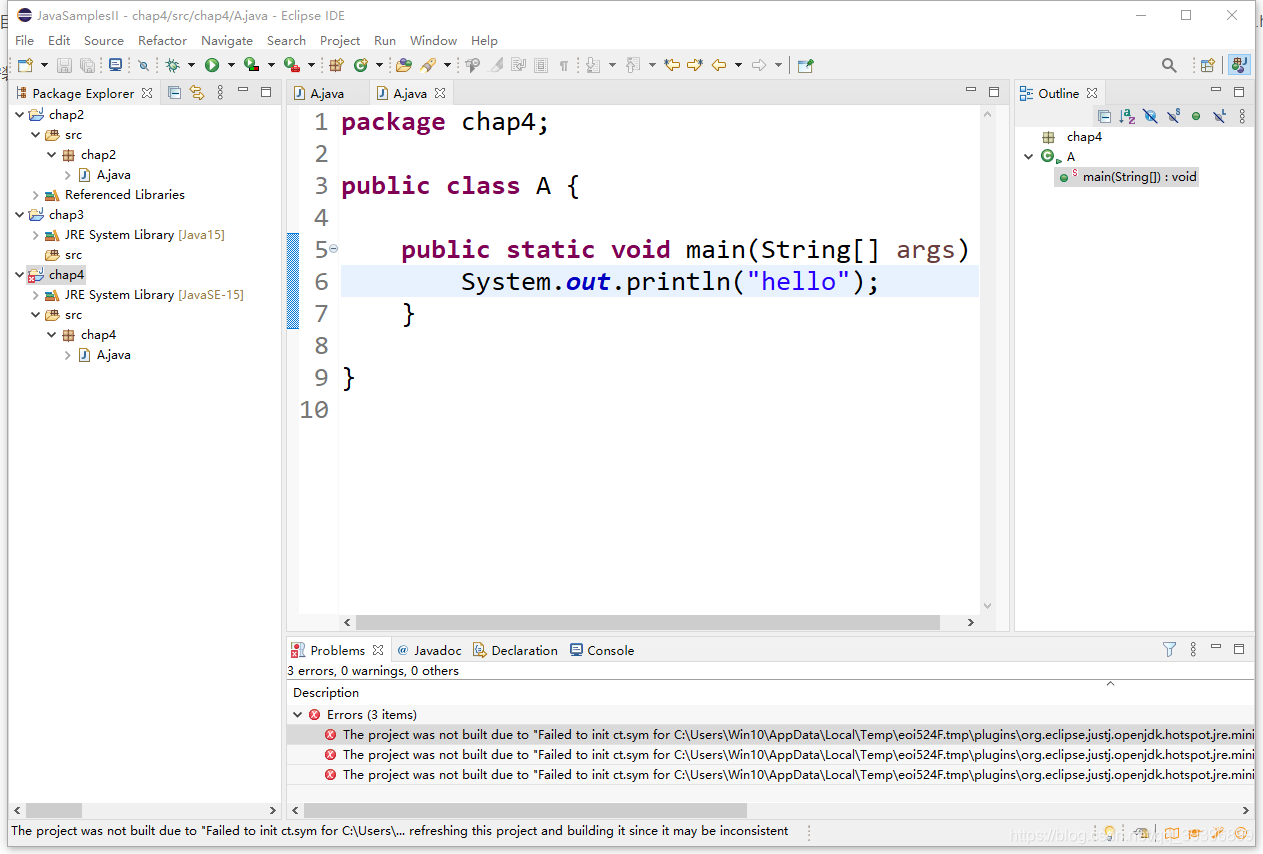This screenshot has height=854, width=1263.
Task: Click the Last Edit Location icon
Action: point(672,65)
